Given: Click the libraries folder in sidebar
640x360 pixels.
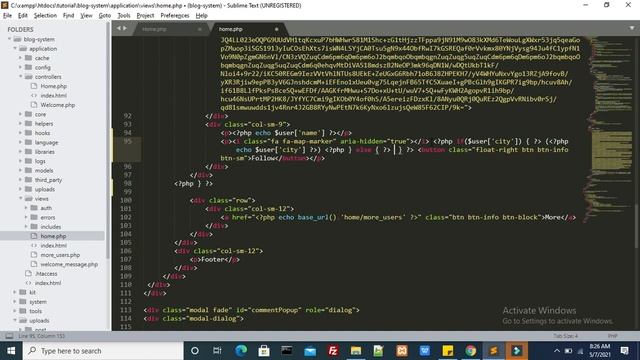Looking at the screenshot, I should [x=44, y=152].
